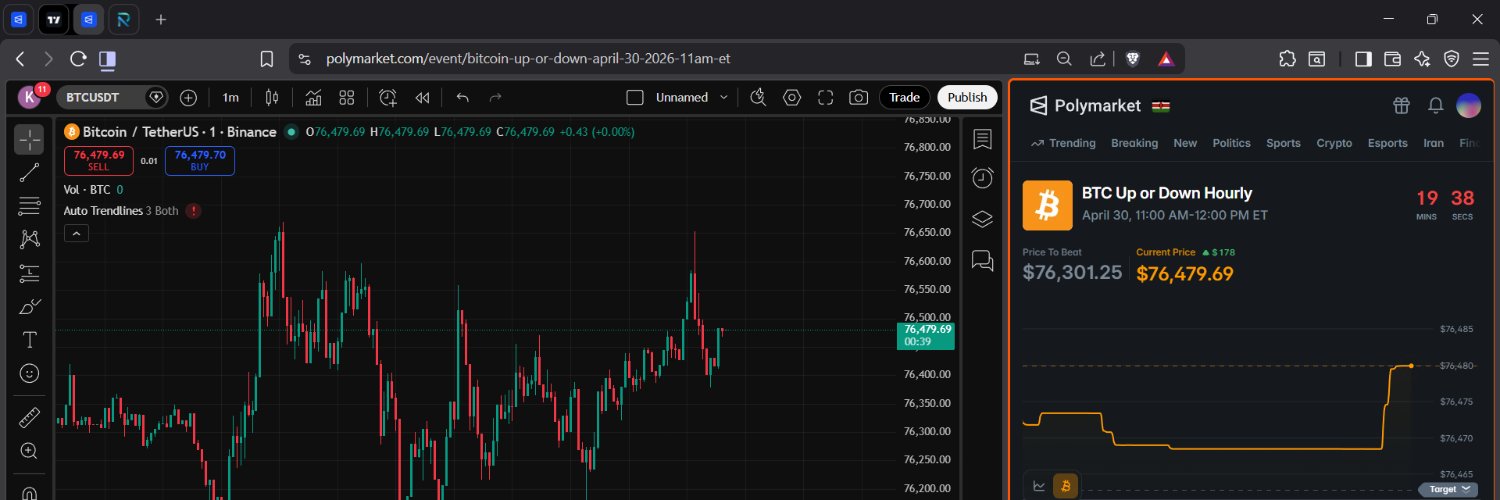
Task: Open Brave VPN shield icon
Action: (x=1452, y=59)
